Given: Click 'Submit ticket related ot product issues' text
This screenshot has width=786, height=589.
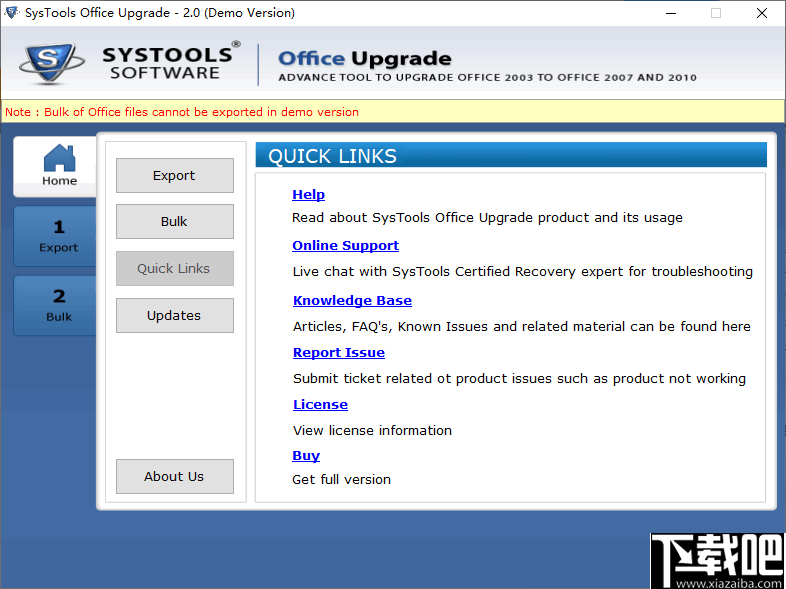Looking at the screenshot, I should pyautogui.click(x=519, y=378).
